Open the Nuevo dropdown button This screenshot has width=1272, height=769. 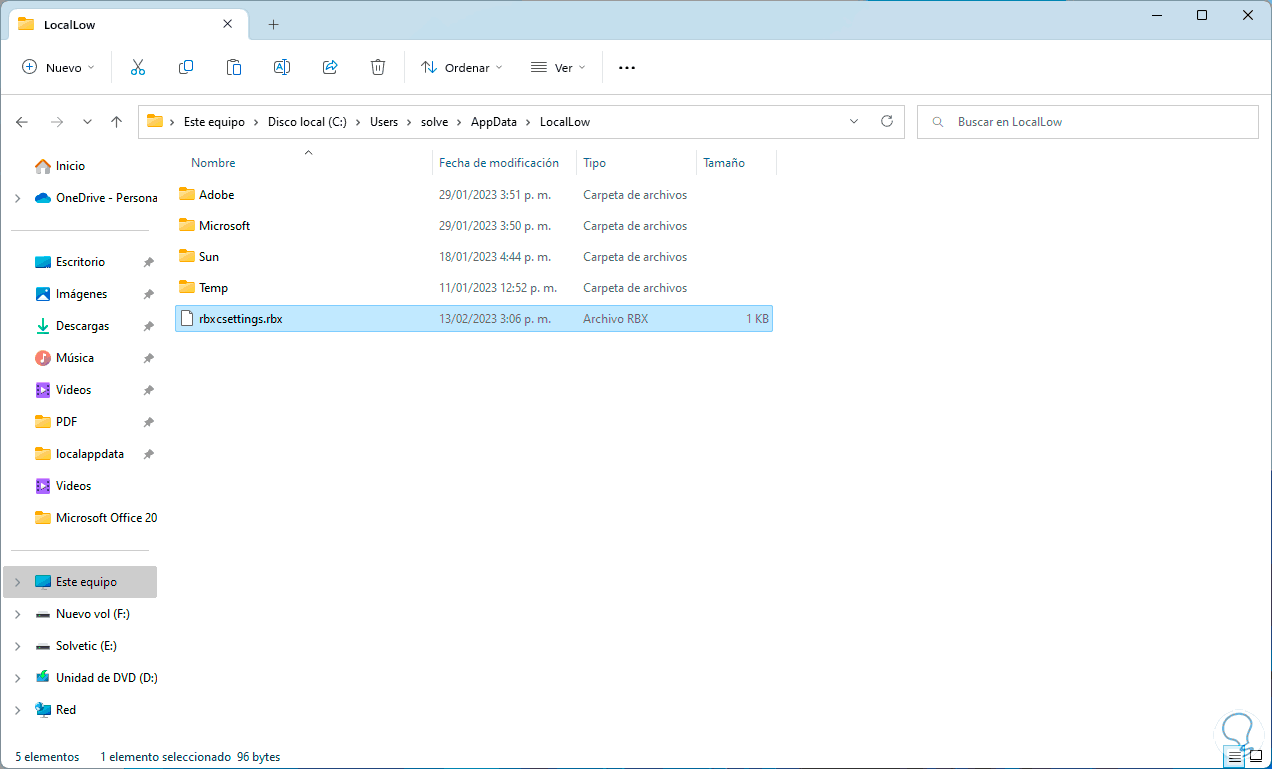(58, 68)
